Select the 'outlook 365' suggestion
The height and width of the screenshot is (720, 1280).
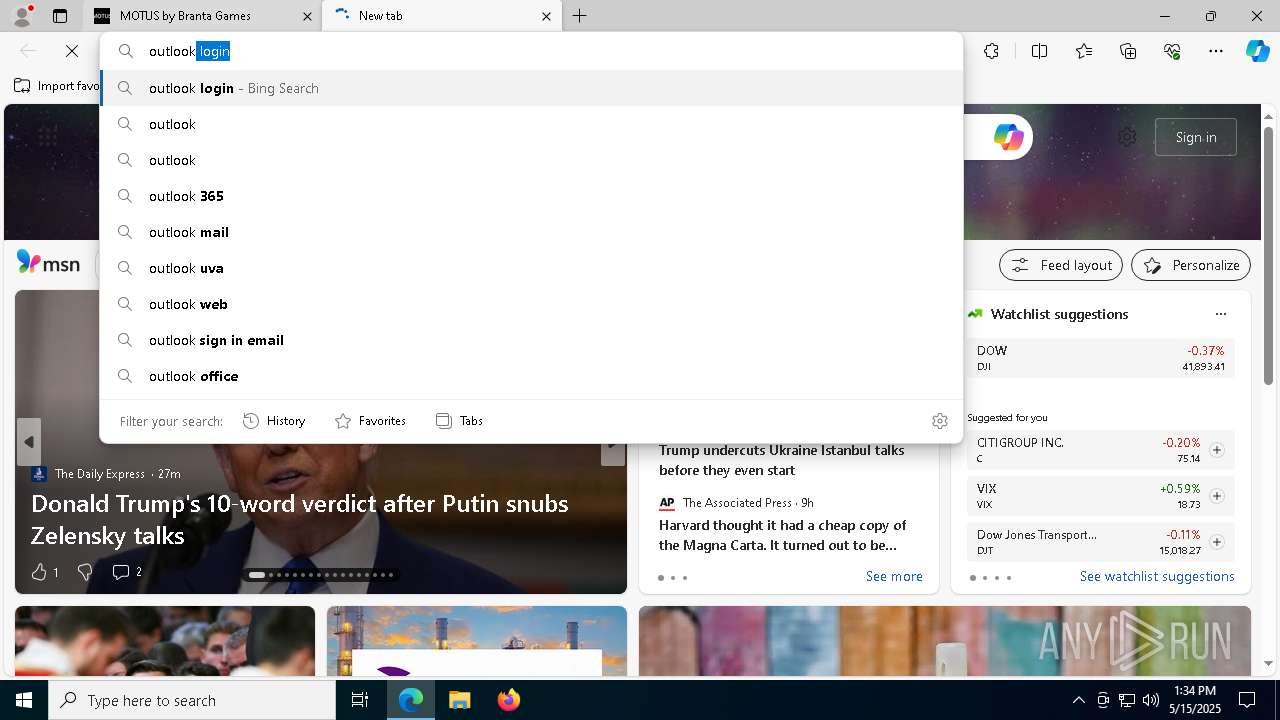coord(531,196)
